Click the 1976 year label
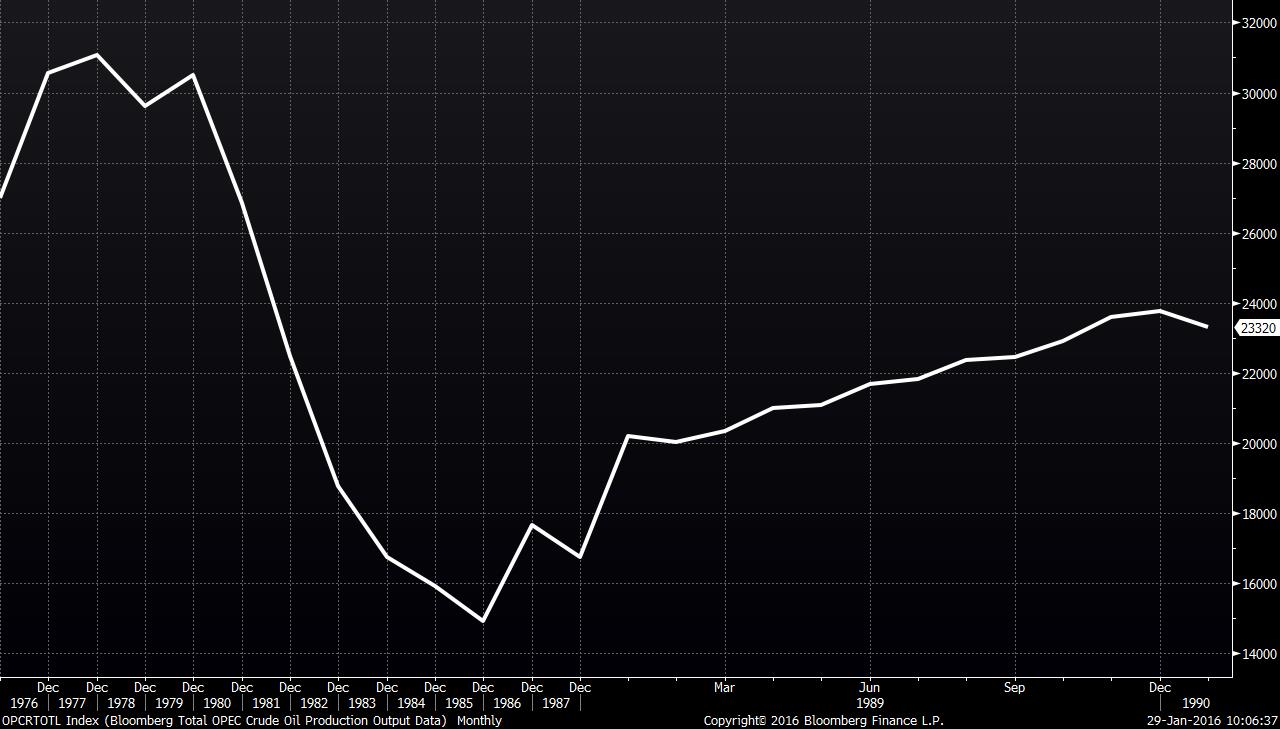 [23, 703]
